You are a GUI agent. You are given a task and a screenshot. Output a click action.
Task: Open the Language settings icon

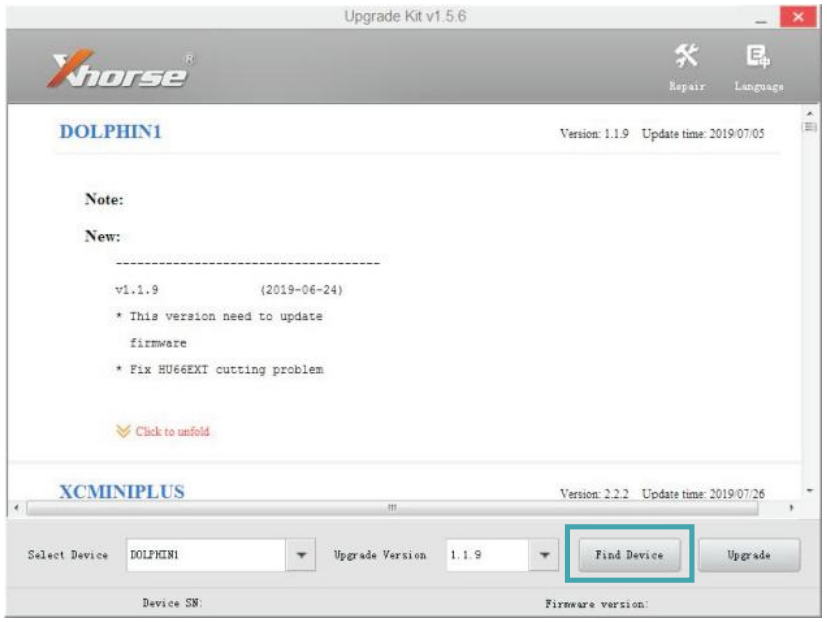click(x=758, y=68)
